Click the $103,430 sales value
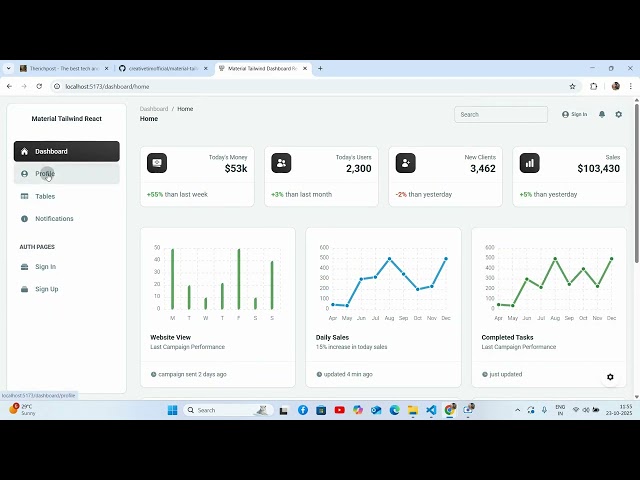This screenshot has width=640, height=480. 598,169
